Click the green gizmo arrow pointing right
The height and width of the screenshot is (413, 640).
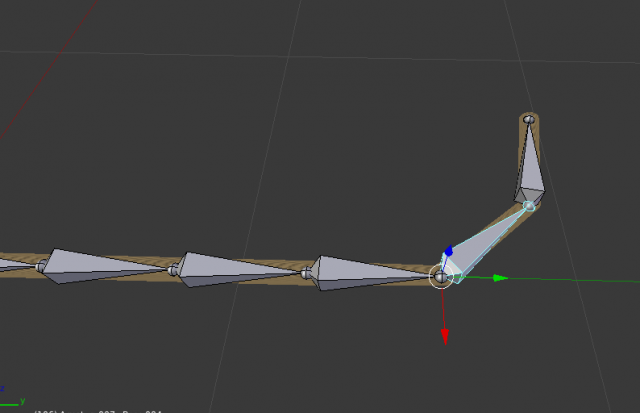coord(500,278)
